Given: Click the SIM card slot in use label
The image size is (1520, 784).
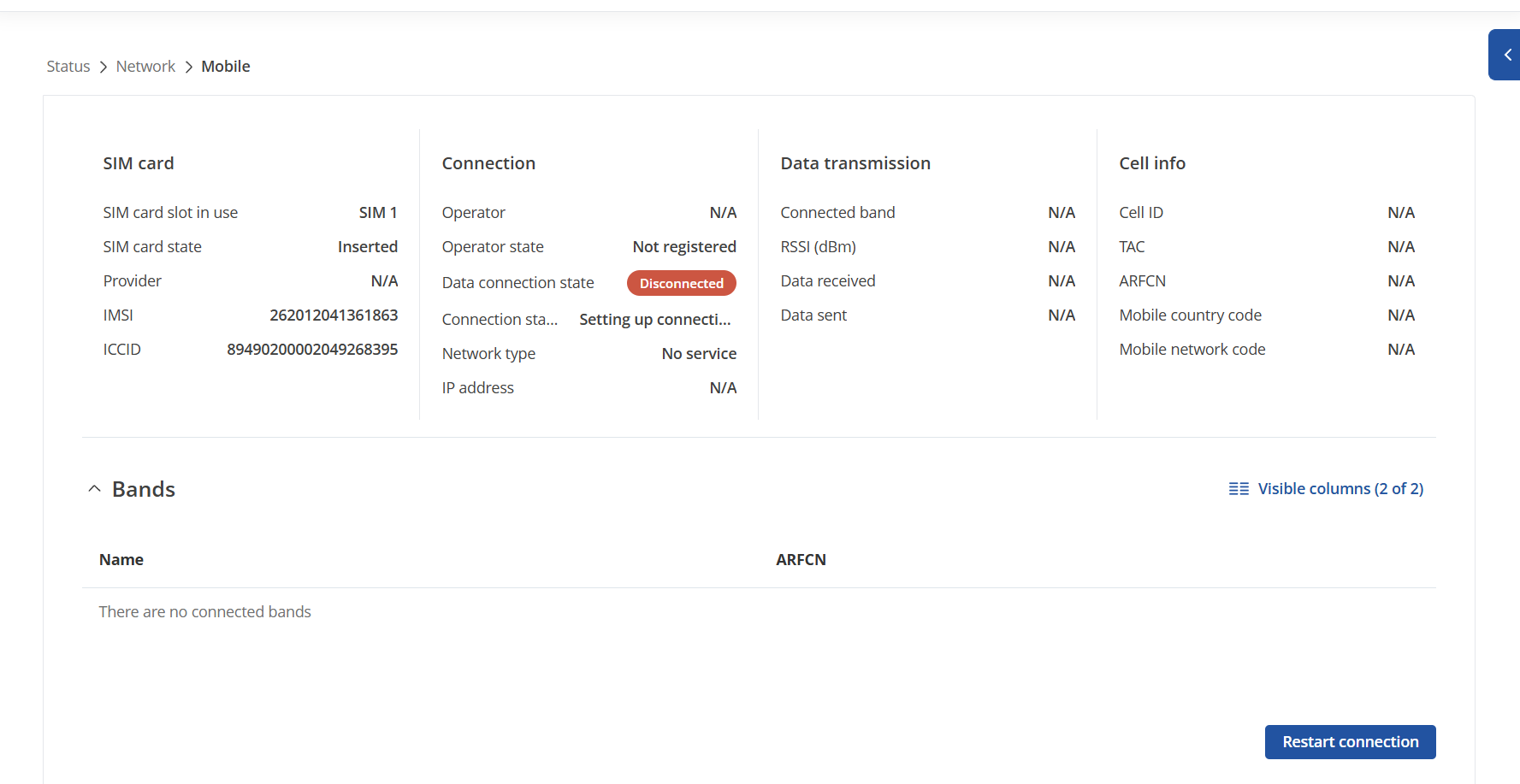Looking at the screenshot, I should [170, 213].
